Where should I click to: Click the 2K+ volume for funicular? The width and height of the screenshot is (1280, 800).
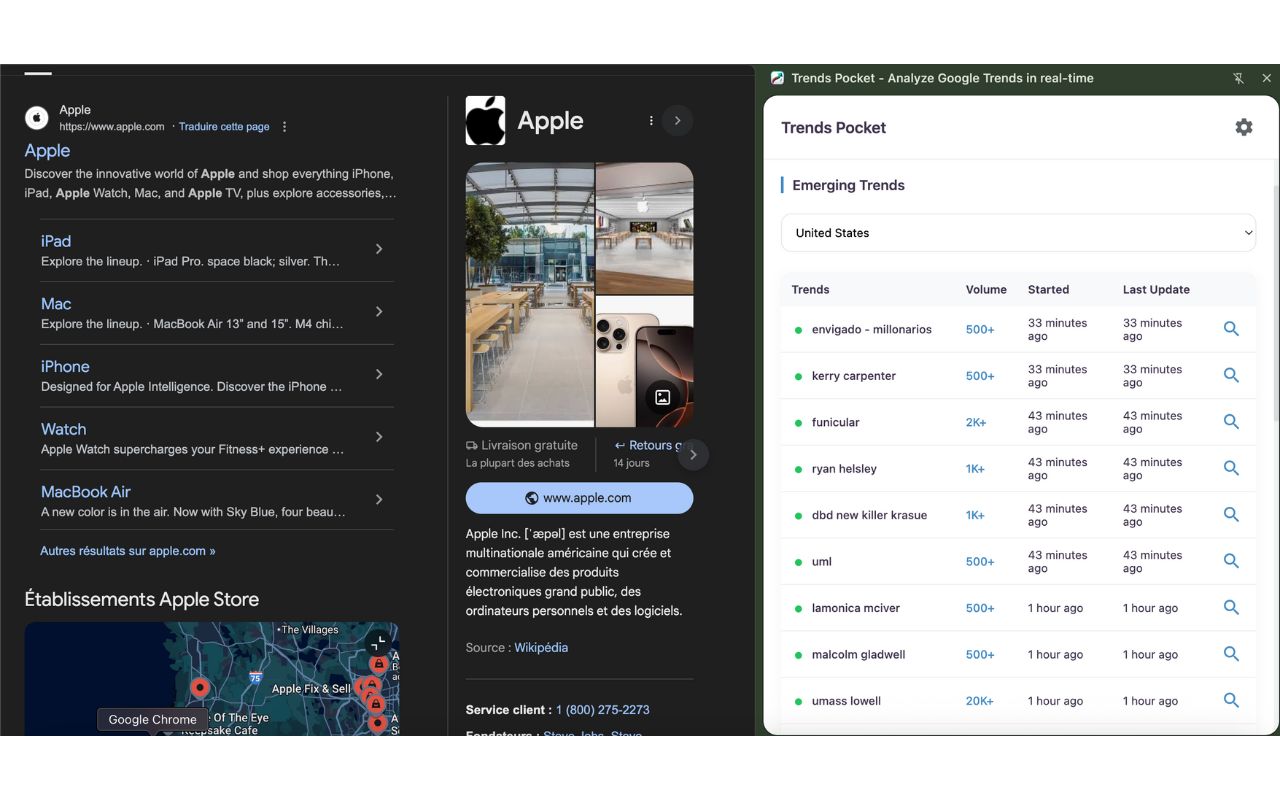pyautogui.click(x=976, y=422)
